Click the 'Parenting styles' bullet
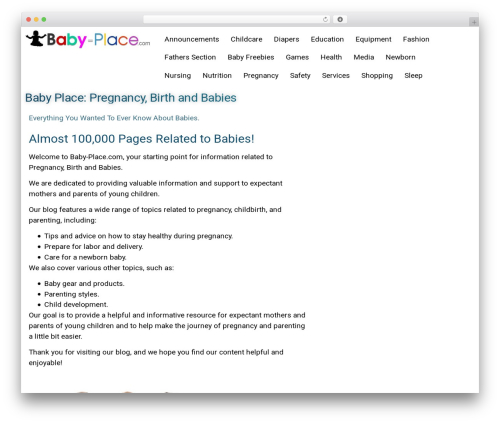 click(x=72, y=294)
